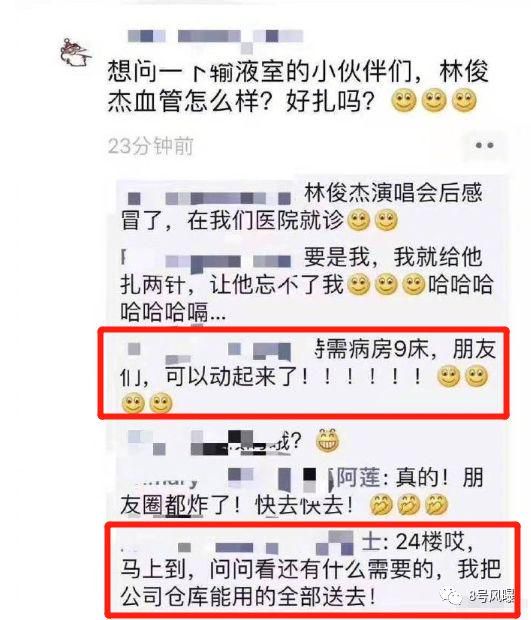
Task: Tap the smiley emoji after 在我们医院就诊
Action: pos(358,220)
